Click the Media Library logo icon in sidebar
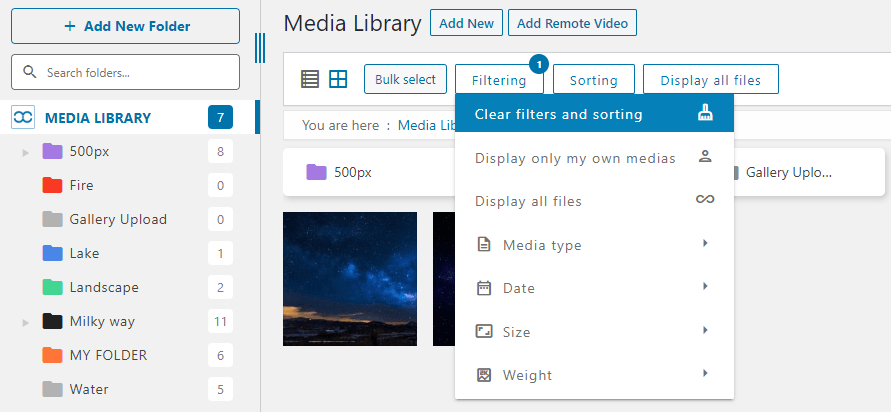Screen dimensions: 891x412 23,117
